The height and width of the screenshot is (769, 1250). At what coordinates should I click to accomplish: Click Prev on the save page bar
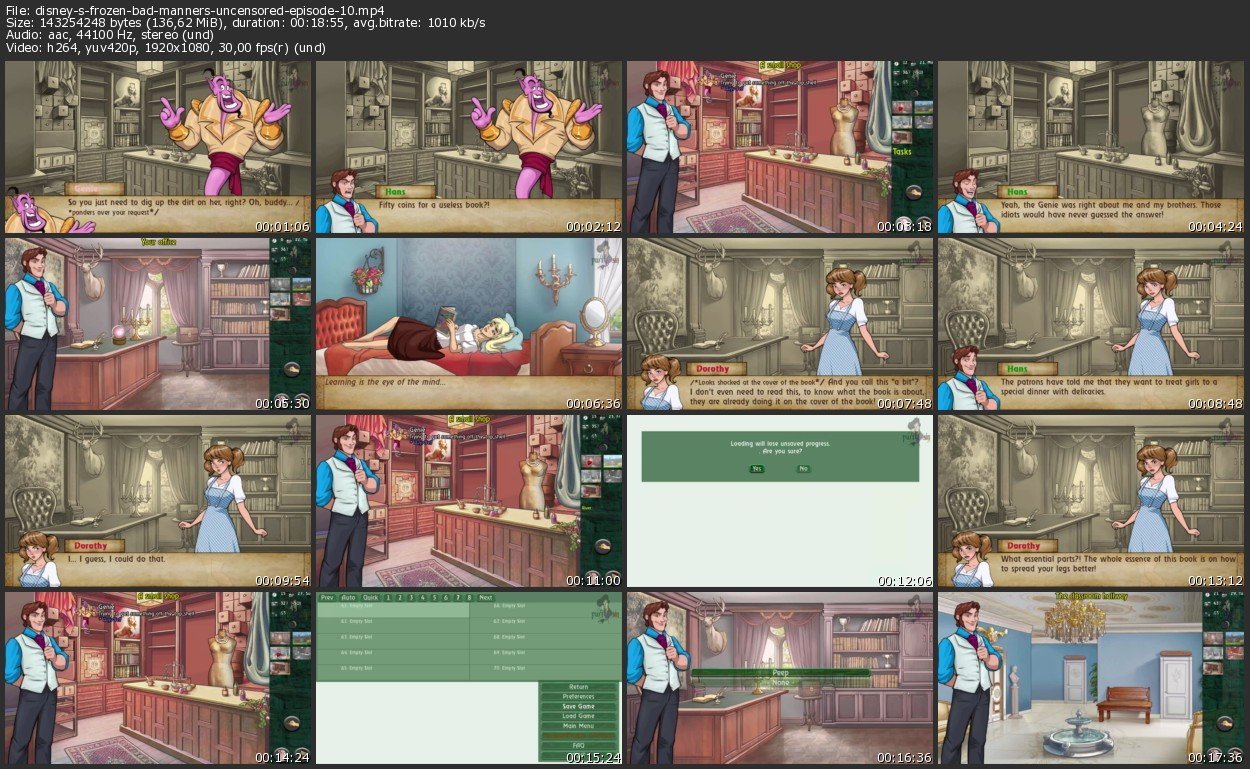[x=326, y=597]
